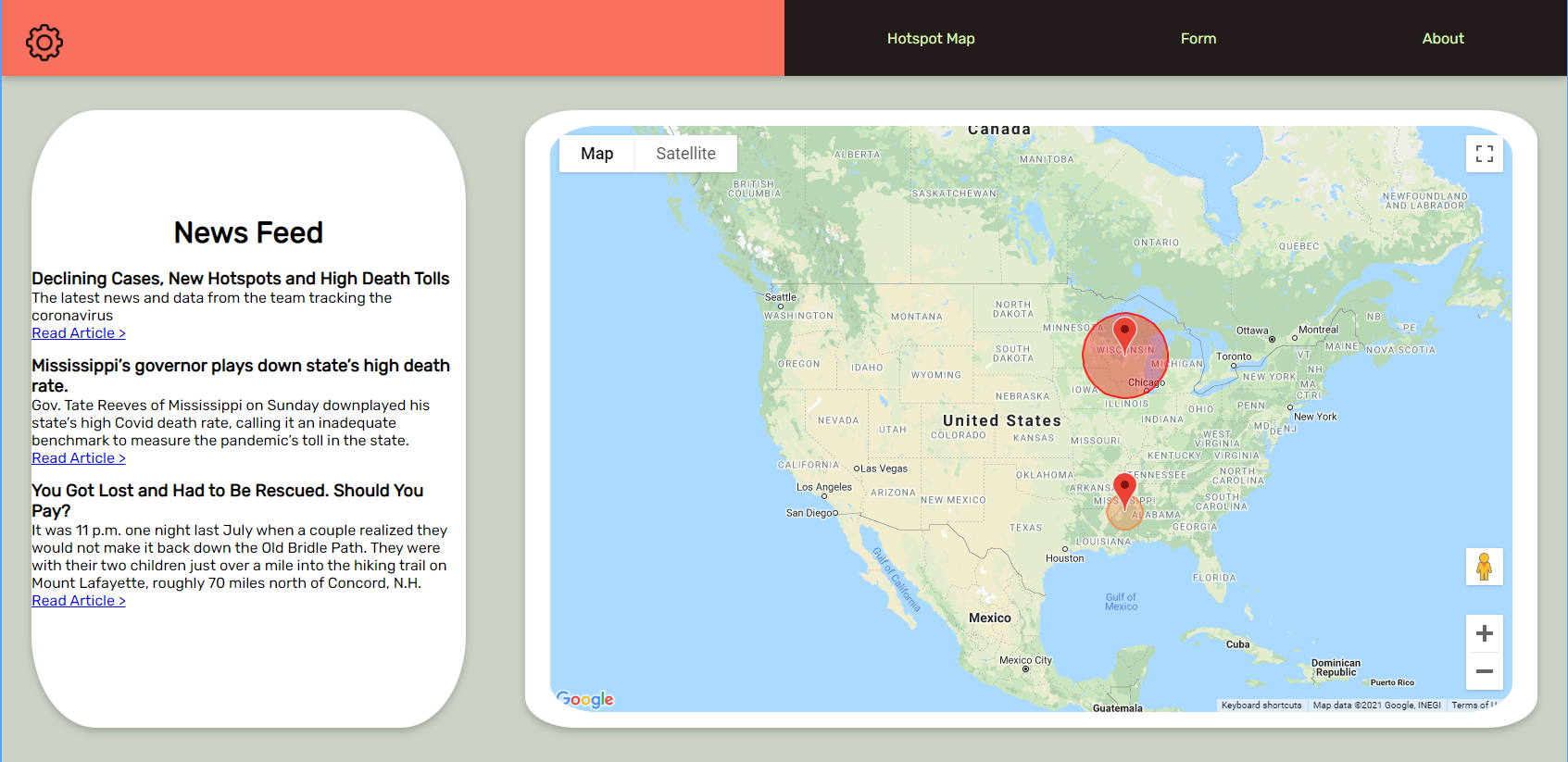Click the red marker pin over Mississippi

(1124, 491)
